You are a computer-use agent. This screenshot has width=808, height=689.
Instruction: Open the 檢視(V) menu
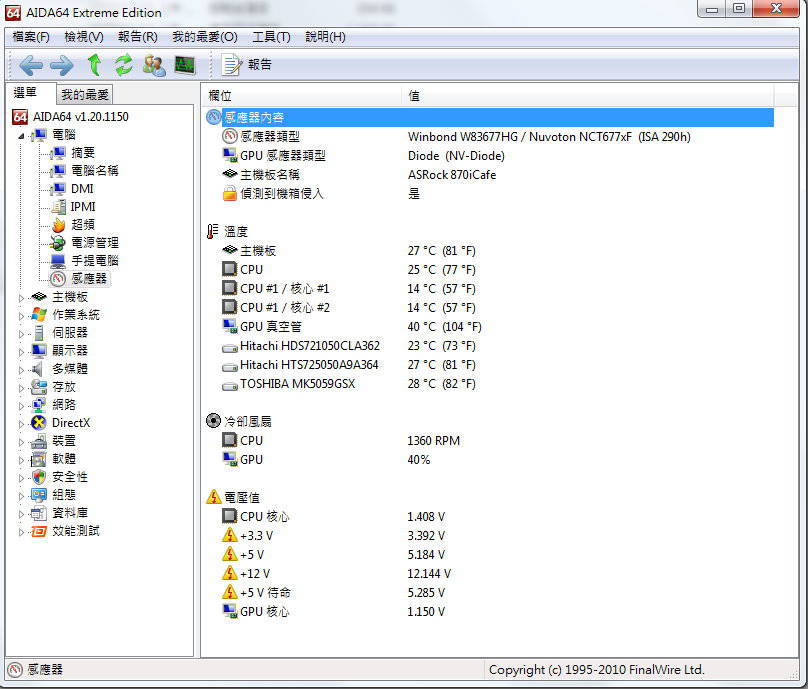pos(83,37)
